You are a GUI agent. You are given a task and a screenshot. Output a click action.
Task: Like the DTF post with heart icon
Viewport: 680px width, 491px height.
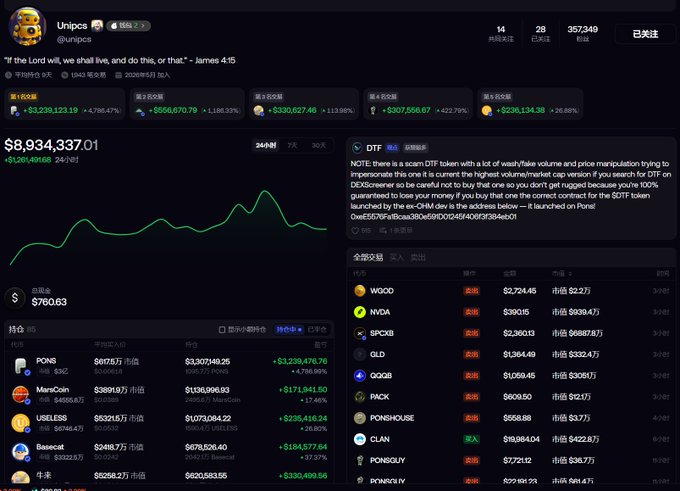tap(355, 230)
